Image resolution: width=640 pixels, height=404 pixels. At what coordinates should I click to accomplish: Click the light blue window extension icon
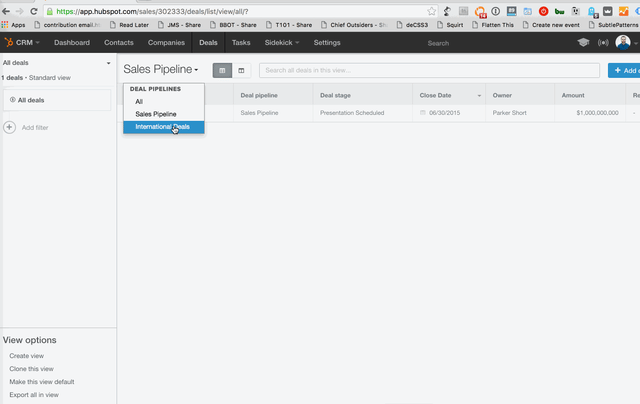click(527, 11)
